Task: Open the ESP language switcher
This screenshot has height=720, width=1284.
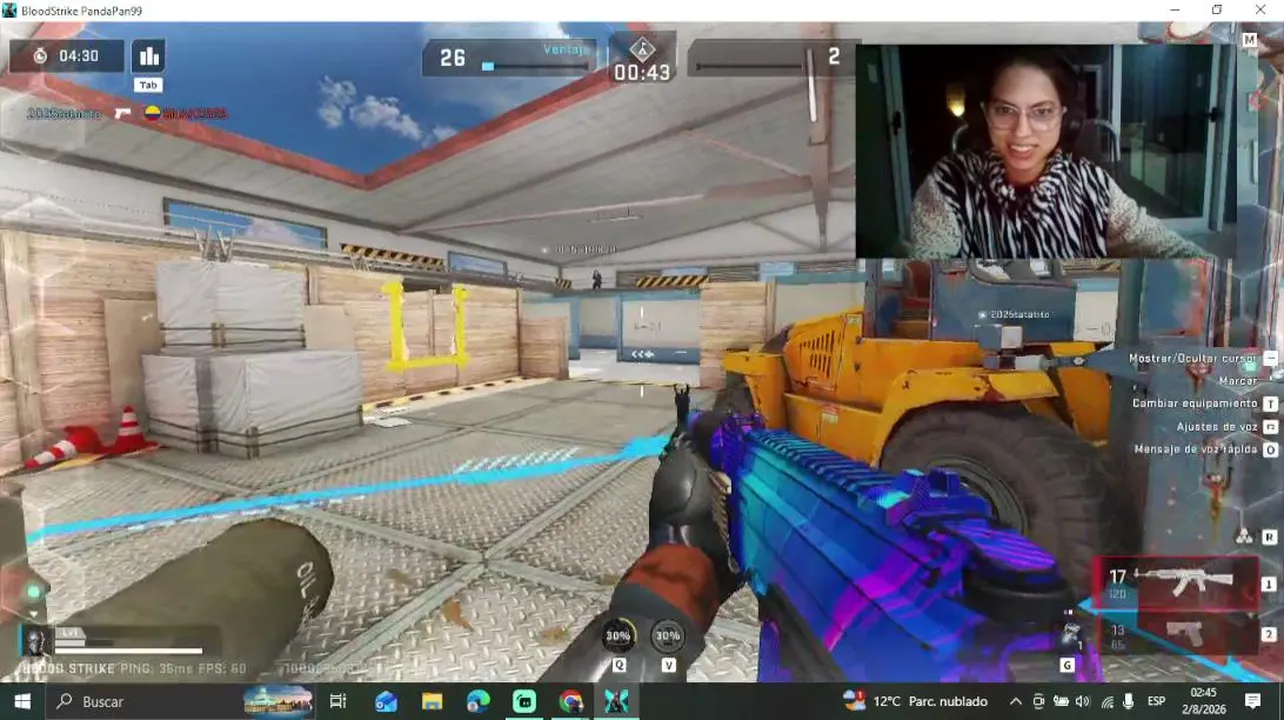Action: pos(1157,701)
